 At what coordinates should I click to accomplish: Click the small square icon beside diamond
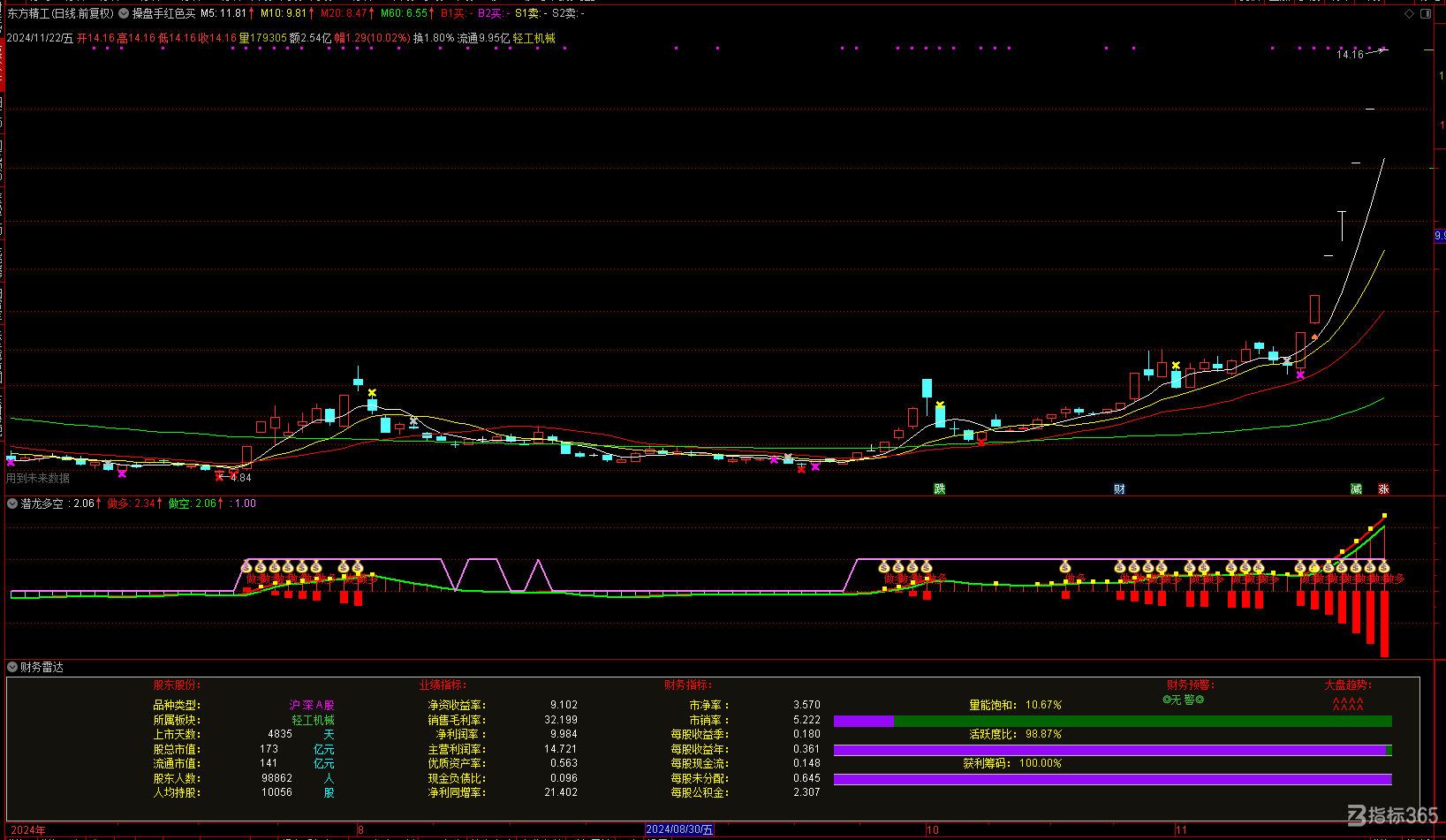point(1427,14)
